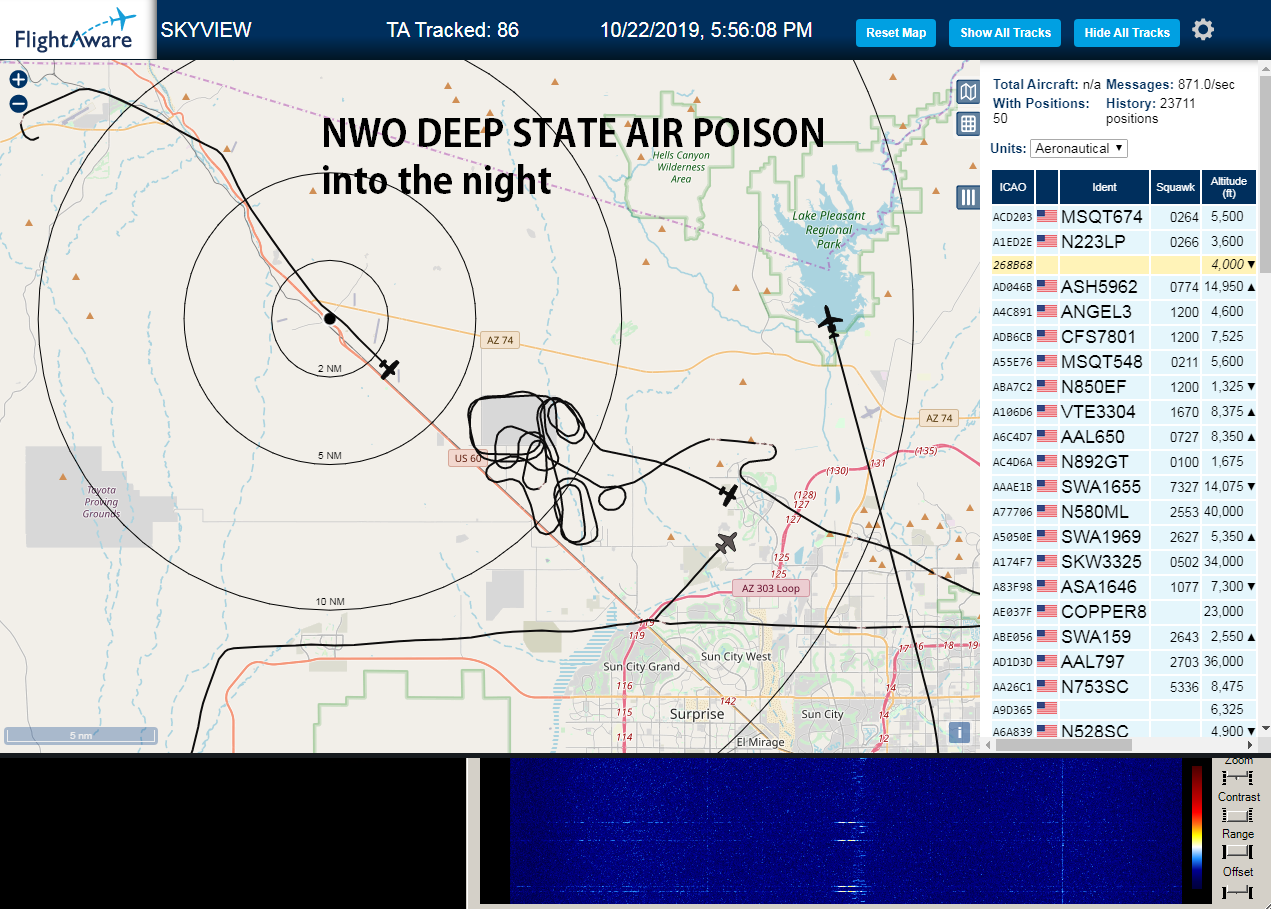Click the map info 'i' button
This screenshot has width=1271, height=909.
pos(960,732)
